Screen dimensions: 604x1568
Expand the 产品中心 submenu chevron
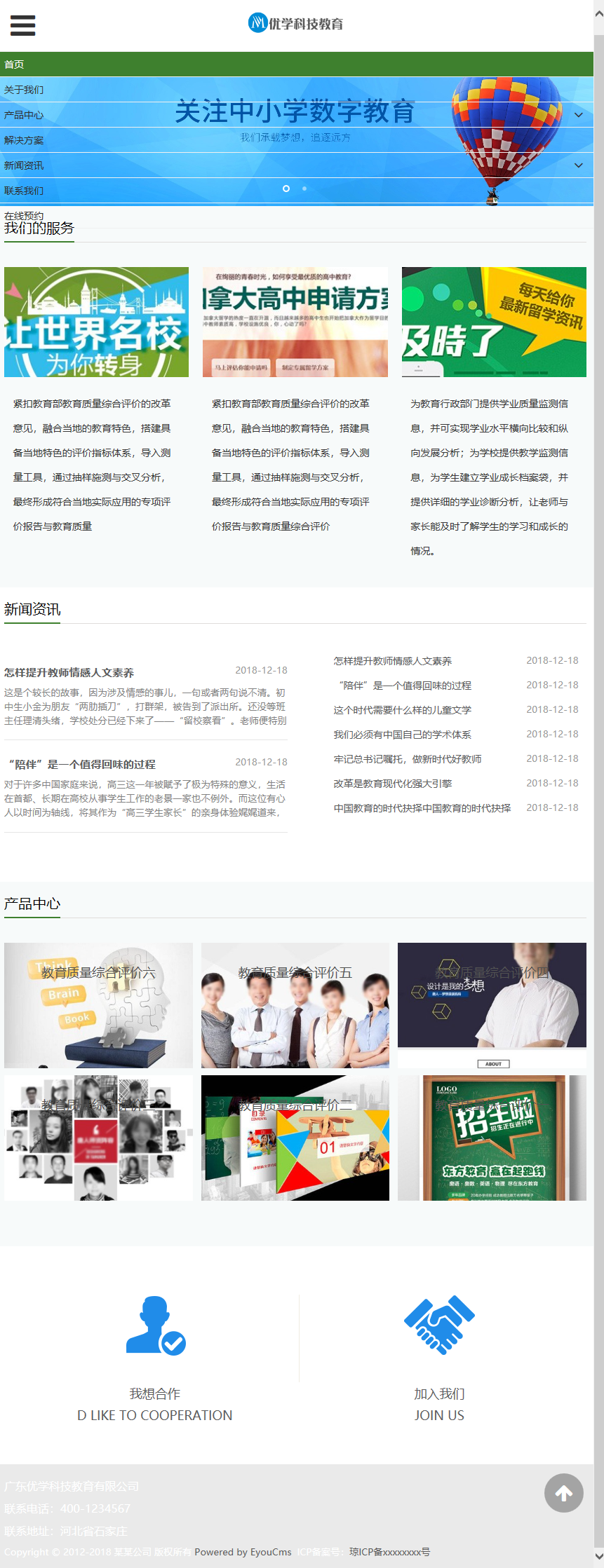pyautogui.click(x=579, y=115)
